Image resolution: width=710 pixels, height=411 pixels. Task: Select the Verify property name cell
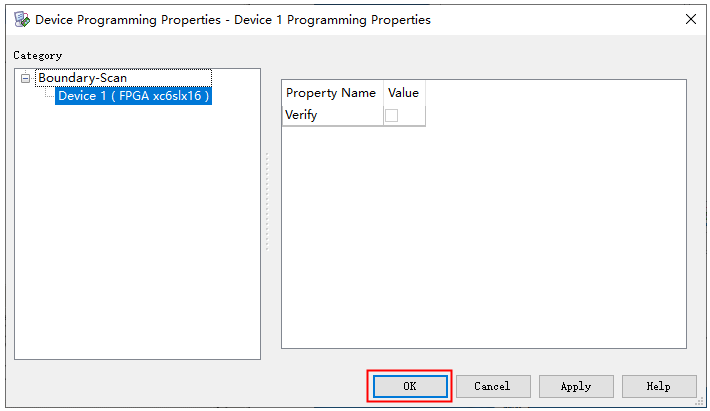click(x=331, y=115)
